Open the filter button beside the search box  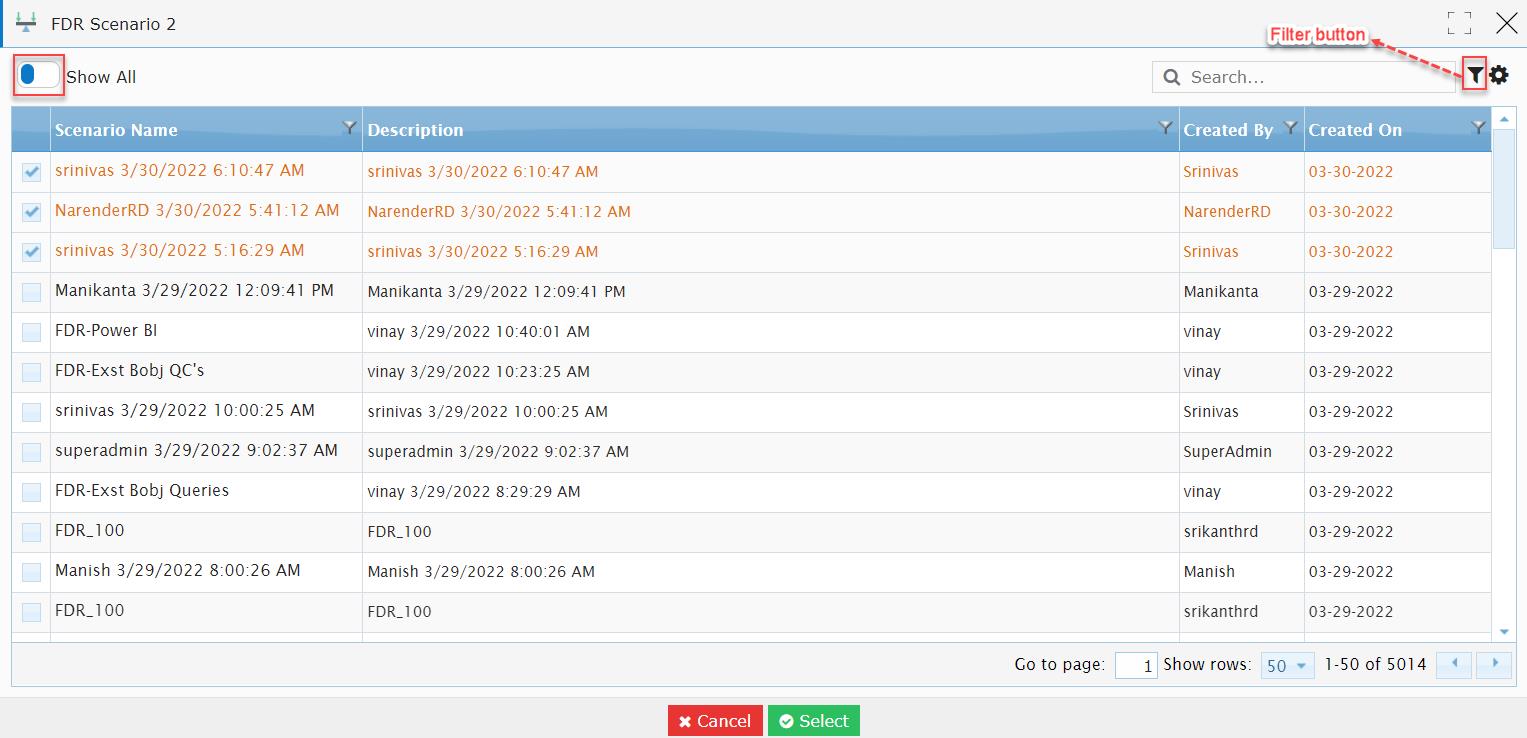coord(1475,74)
